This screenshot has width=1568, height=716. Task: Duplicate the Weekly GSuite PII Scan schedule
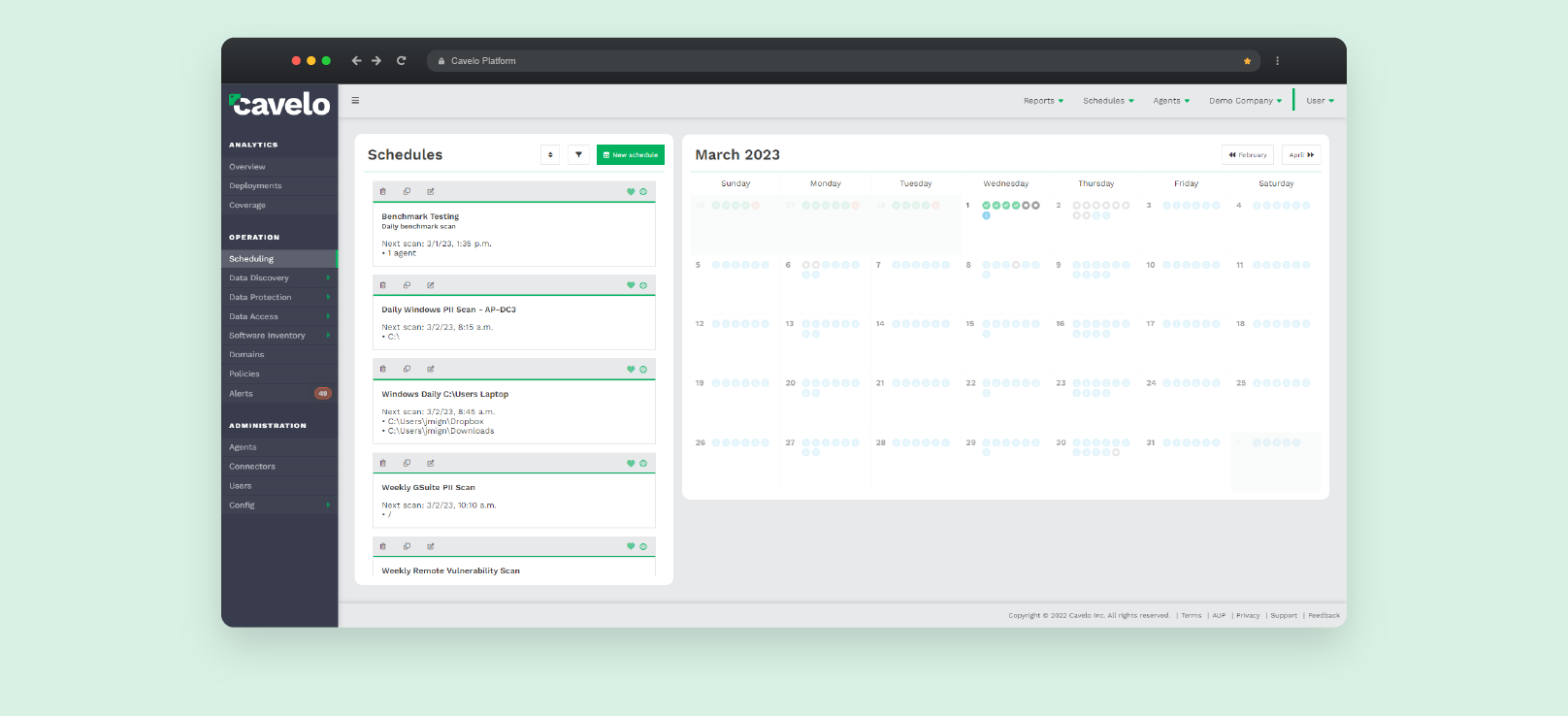pos(407,463)
